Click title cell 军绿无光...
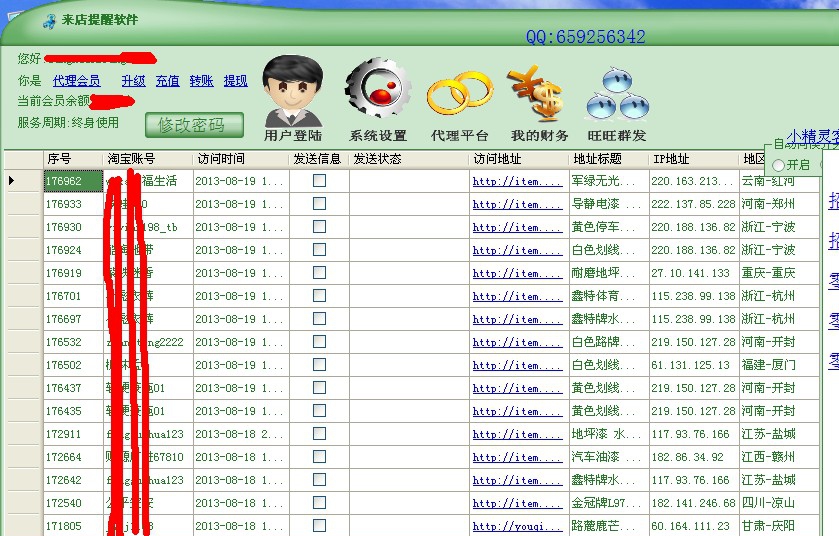 609,181
